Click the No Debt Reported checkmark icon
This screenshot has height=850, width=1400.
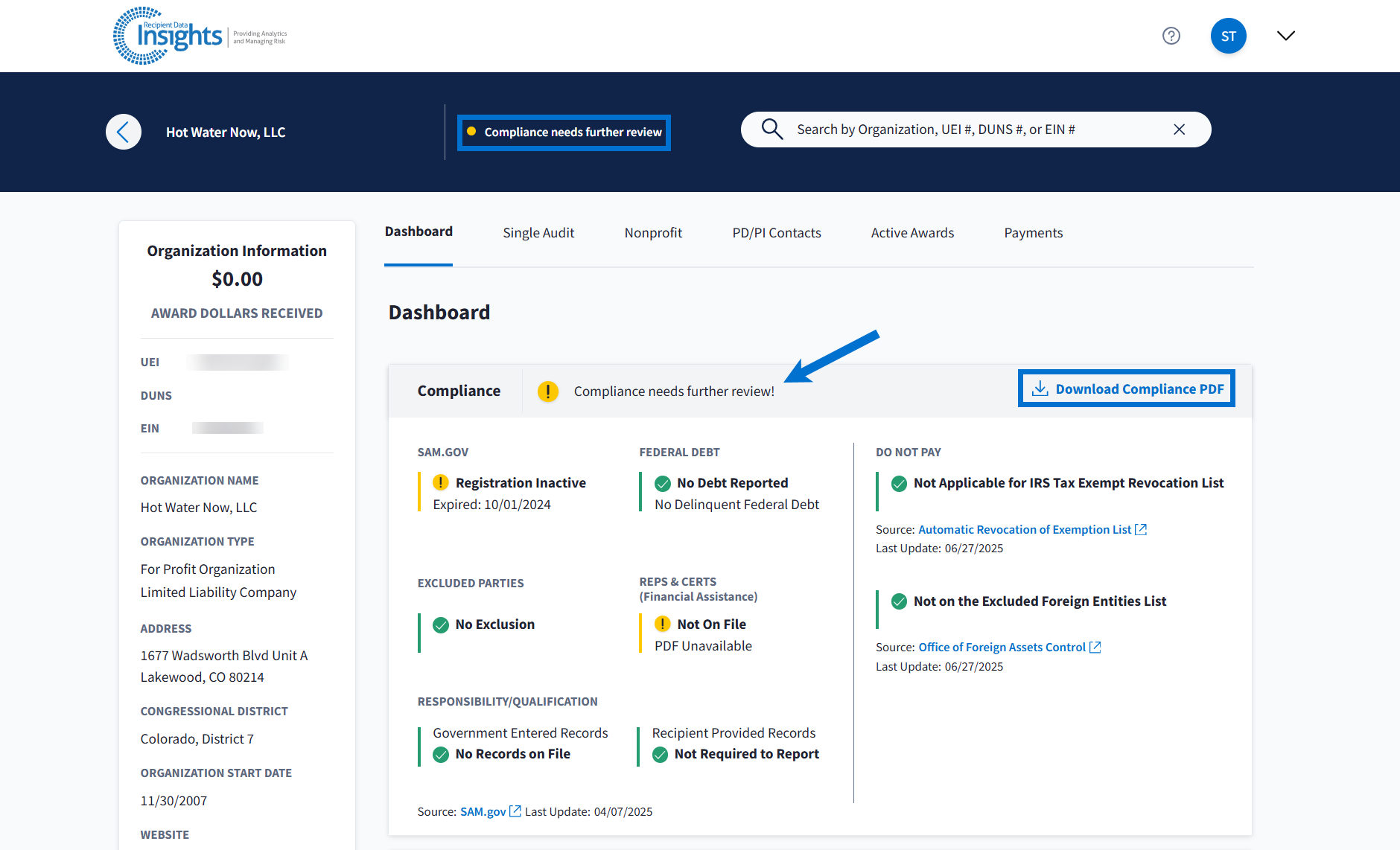[x=663, y=484]
